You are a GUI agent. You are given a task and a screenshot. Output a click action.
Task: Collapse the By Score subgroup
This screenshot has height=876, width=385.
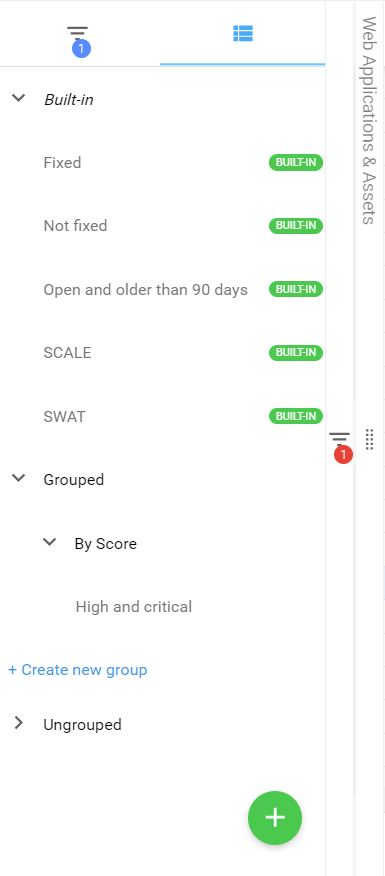(50, 542)
